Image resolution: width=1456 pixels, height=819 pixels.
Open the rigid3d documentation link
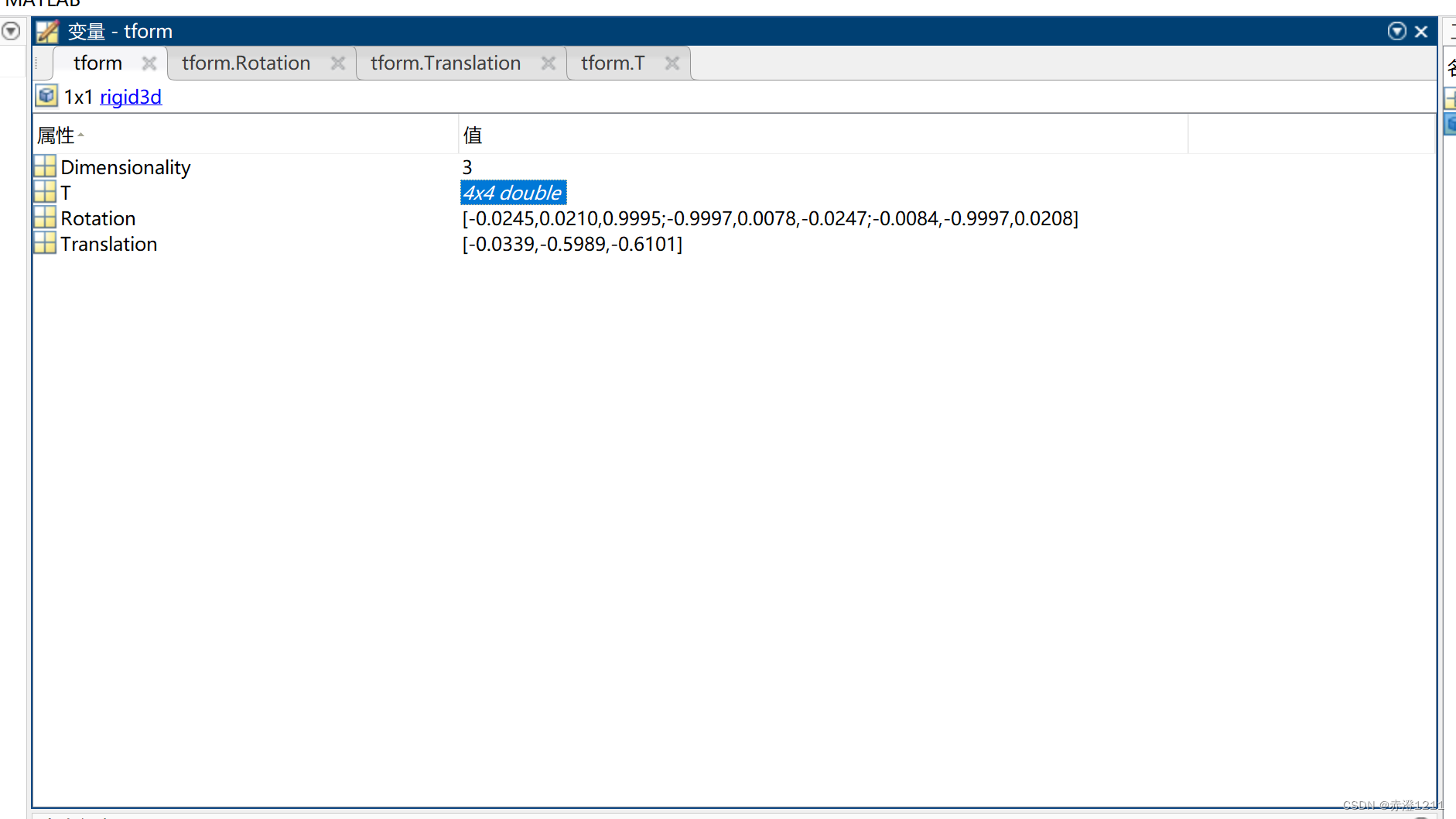pos(131,97)
